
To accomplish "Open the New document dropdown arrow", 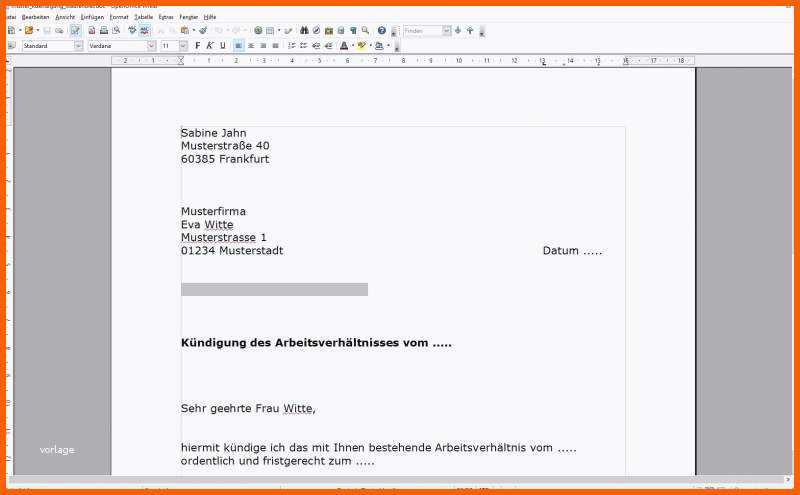I will [x=19, y=31].
